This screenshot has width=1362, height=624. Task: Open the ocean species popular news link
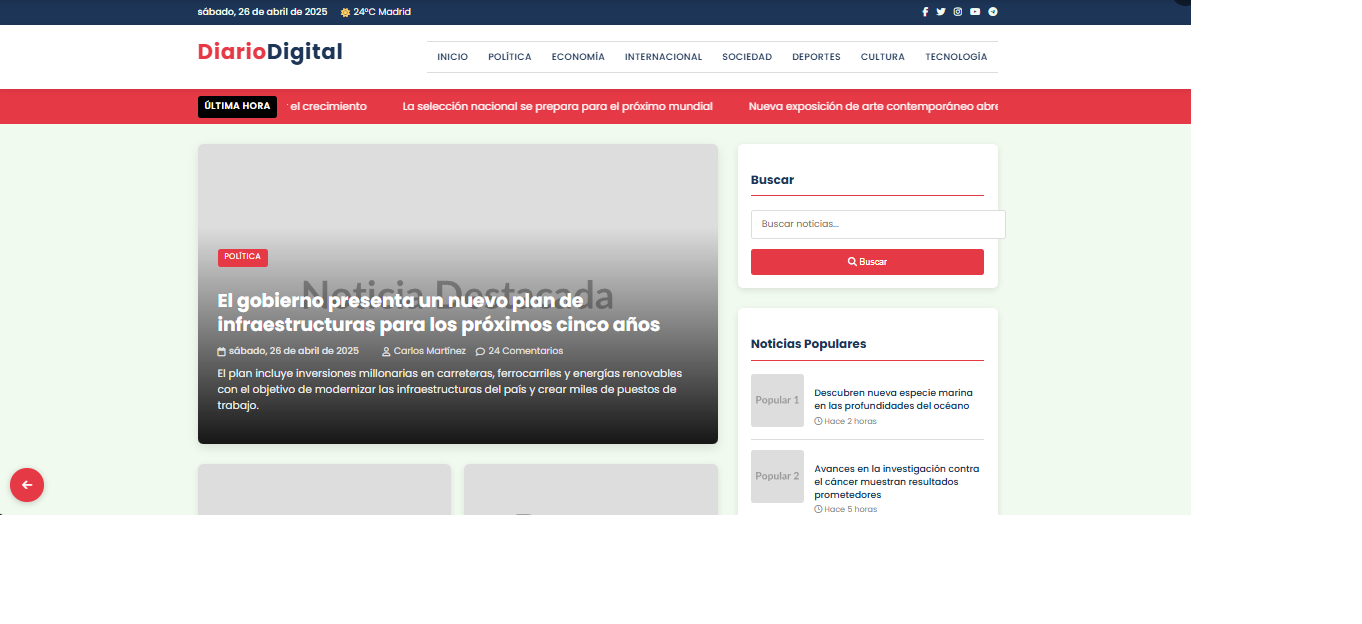tap(896, 399)
